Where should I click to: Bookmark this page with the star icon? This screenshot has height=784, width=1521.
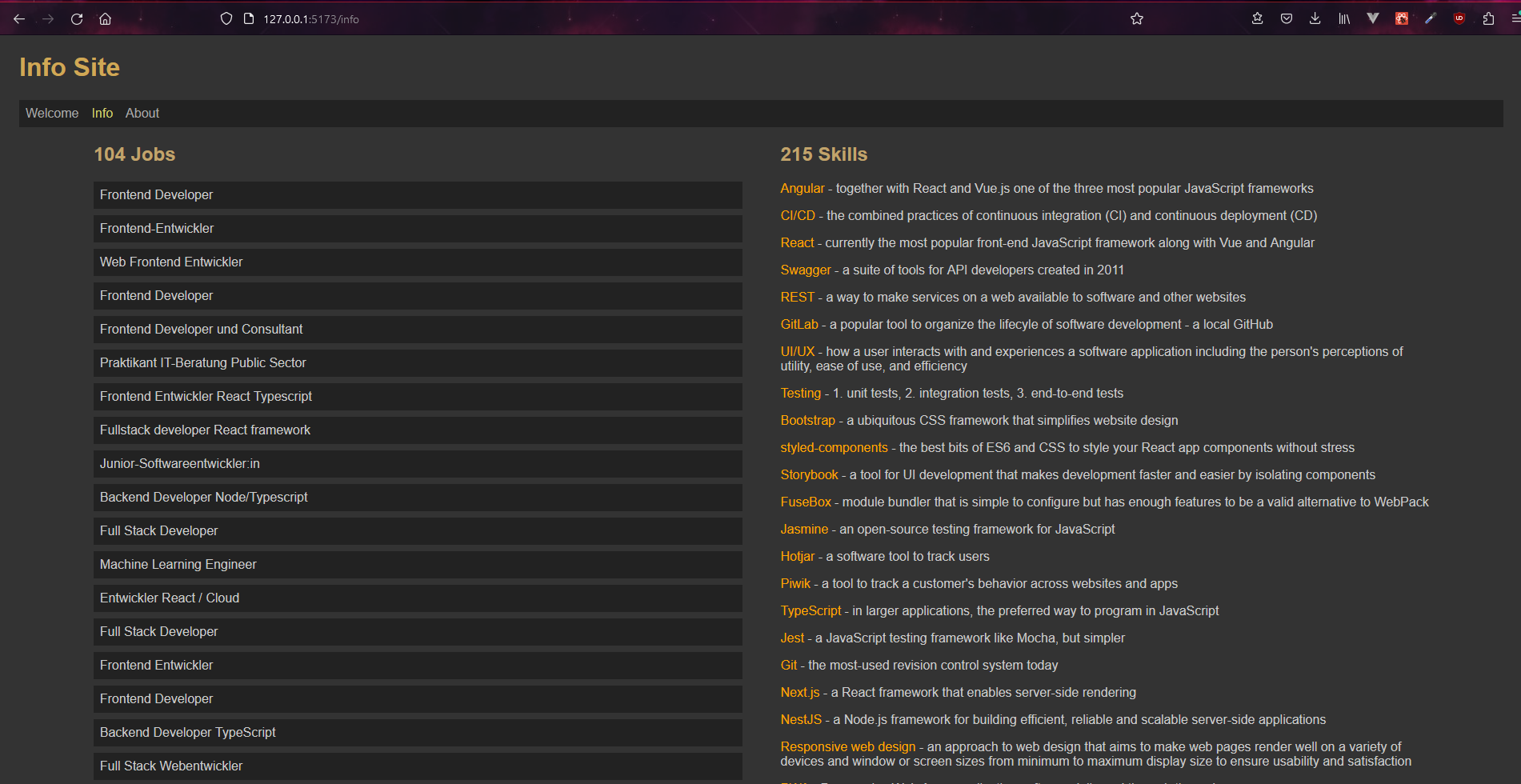point(1137,19)
